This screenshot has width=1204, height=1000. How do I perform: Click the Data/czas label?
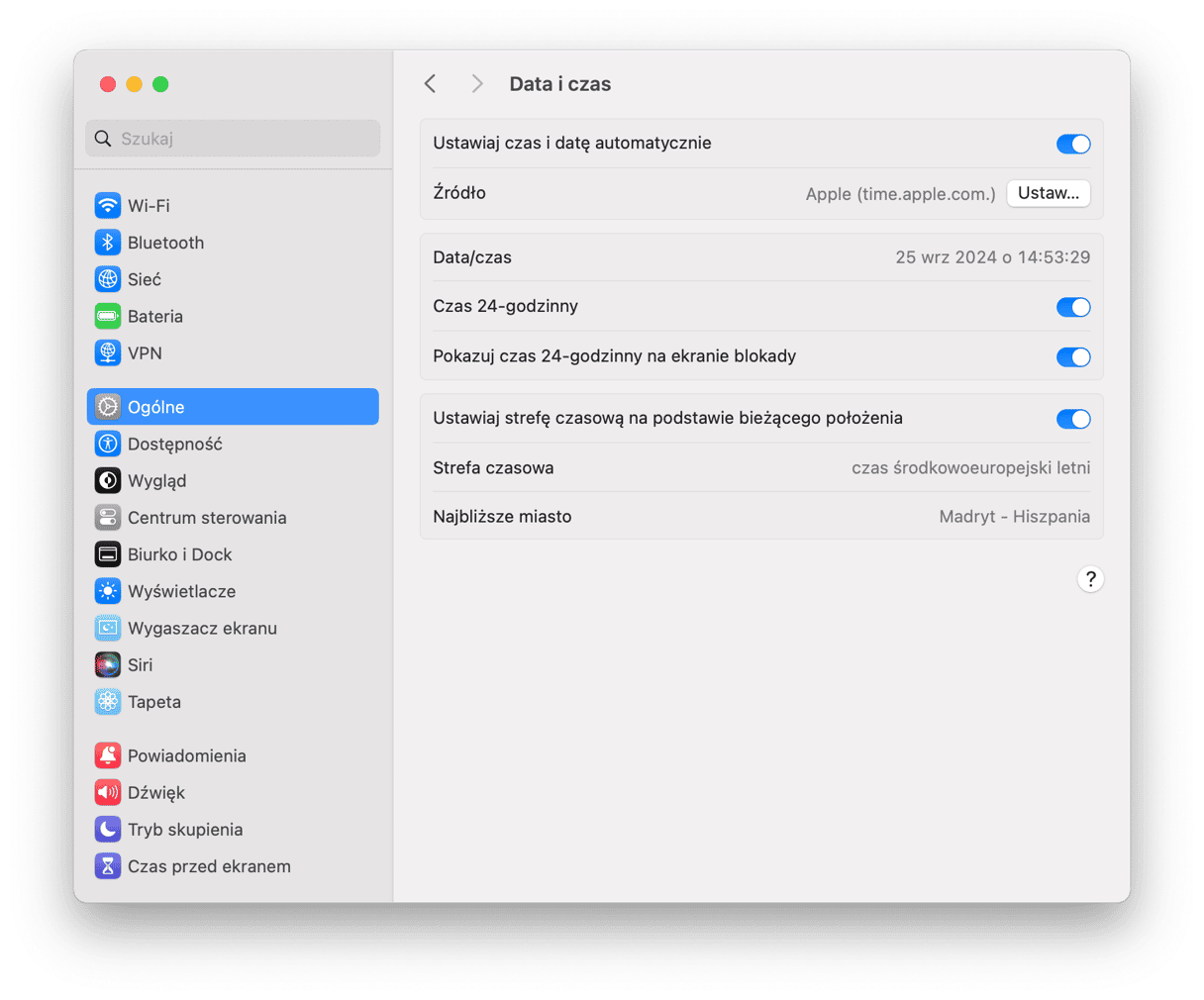[472, 257]
